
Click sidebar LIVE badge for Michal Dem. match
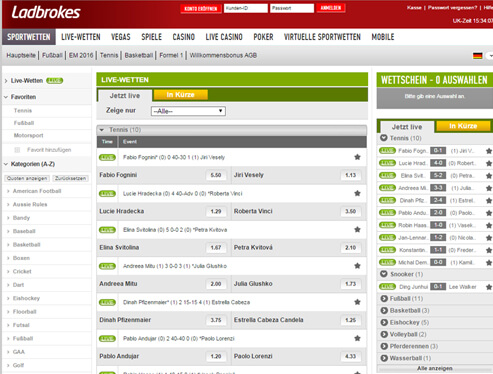[387, 262]
